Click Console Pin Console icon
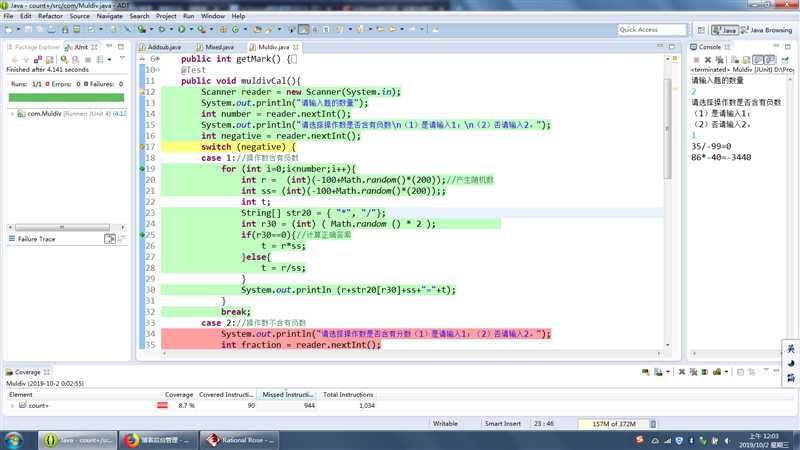 [785, 60]
